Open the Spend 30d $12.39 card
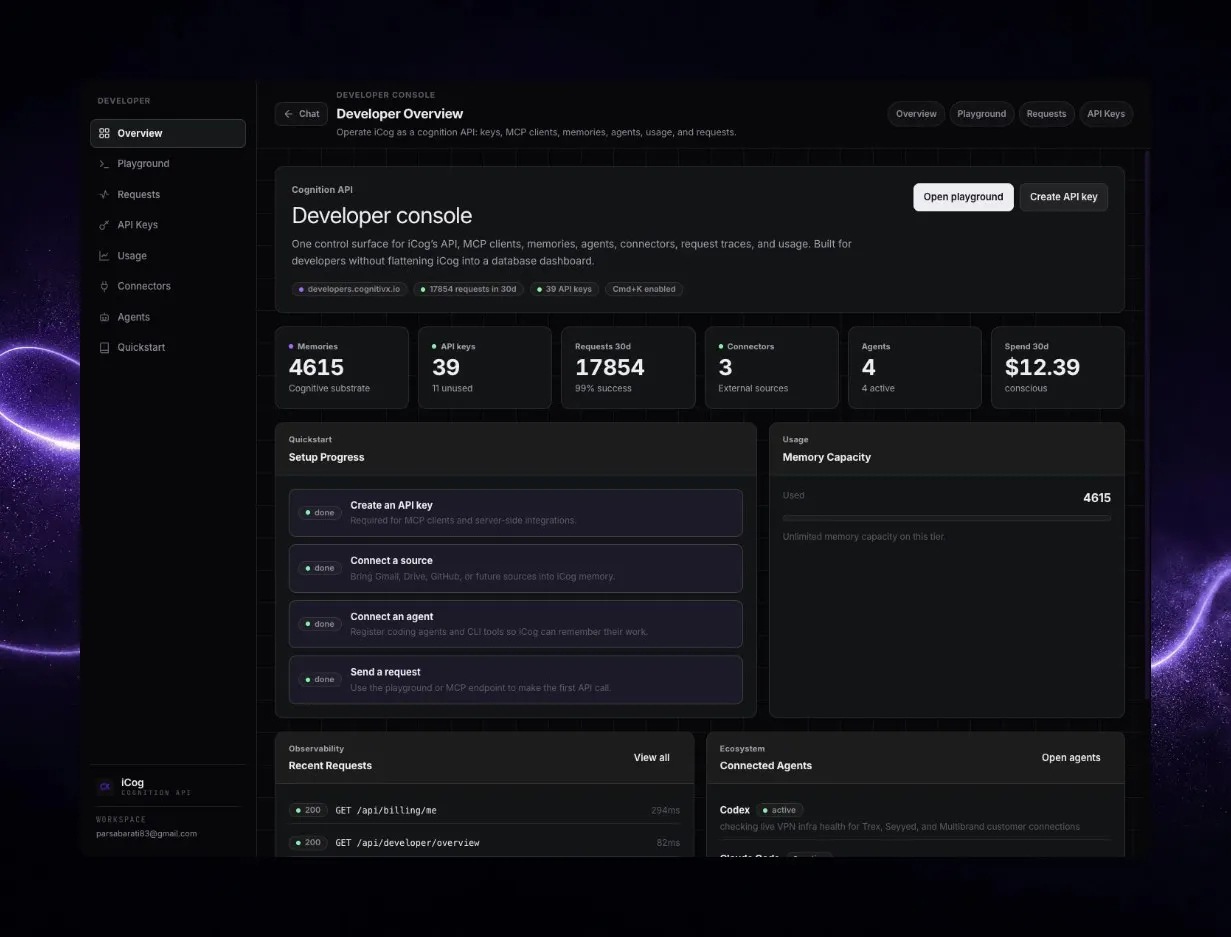The height and width of the screenshot is (937, 1231). 1058,367
